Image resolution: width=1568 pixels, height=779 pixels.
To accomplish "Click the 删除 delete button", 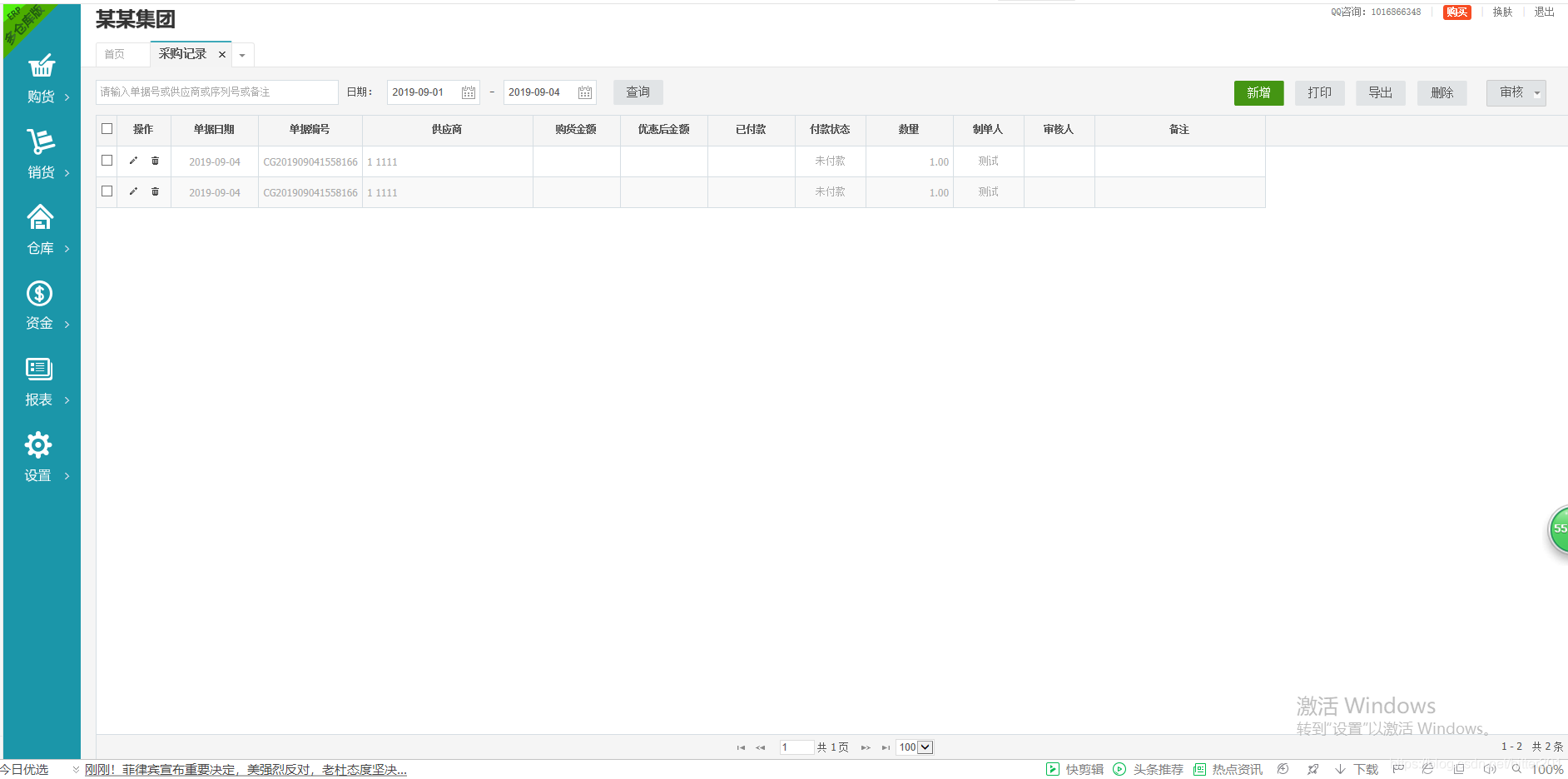I will 1442,93.
